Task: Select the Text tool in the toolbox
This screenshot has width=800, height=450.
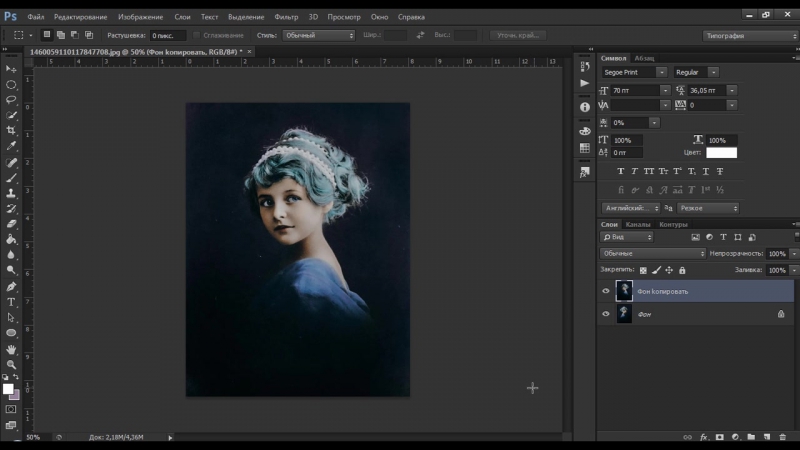Action: tap(11, 301)
